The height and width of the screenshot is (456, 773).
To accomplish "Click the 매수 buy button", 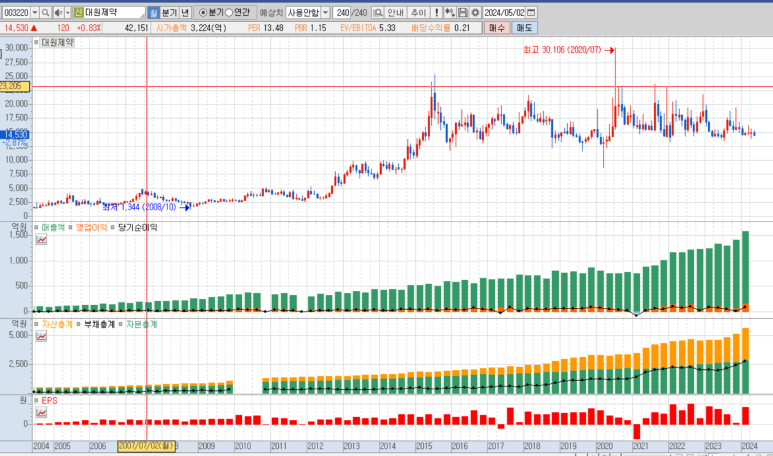I will tap(497, 28).
